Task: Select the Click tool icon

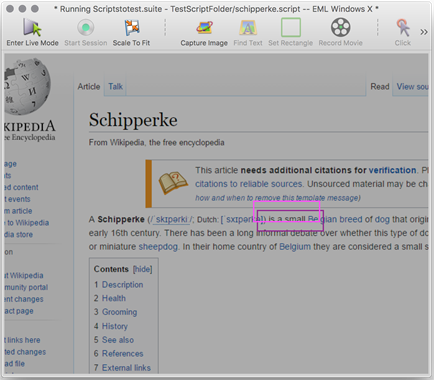Action: (403, 28)
